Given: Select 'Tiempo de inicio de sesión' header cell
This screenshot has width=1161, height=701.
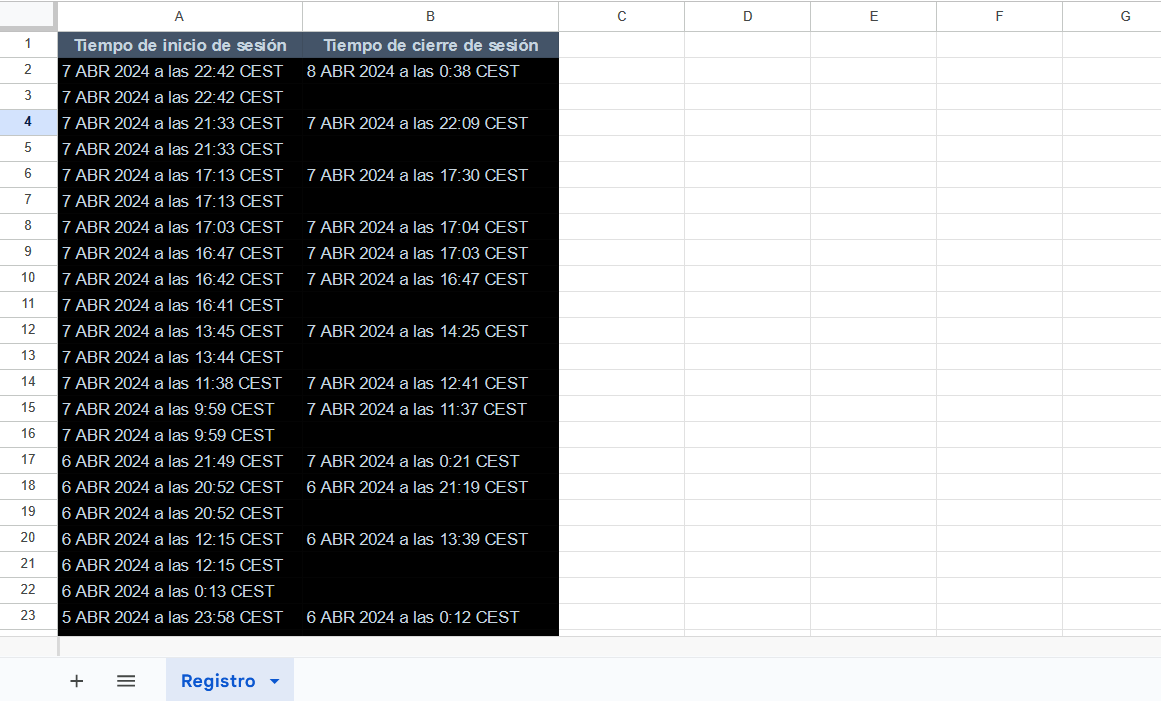Looking at the screenshot, I should click(x=180, y=45).
